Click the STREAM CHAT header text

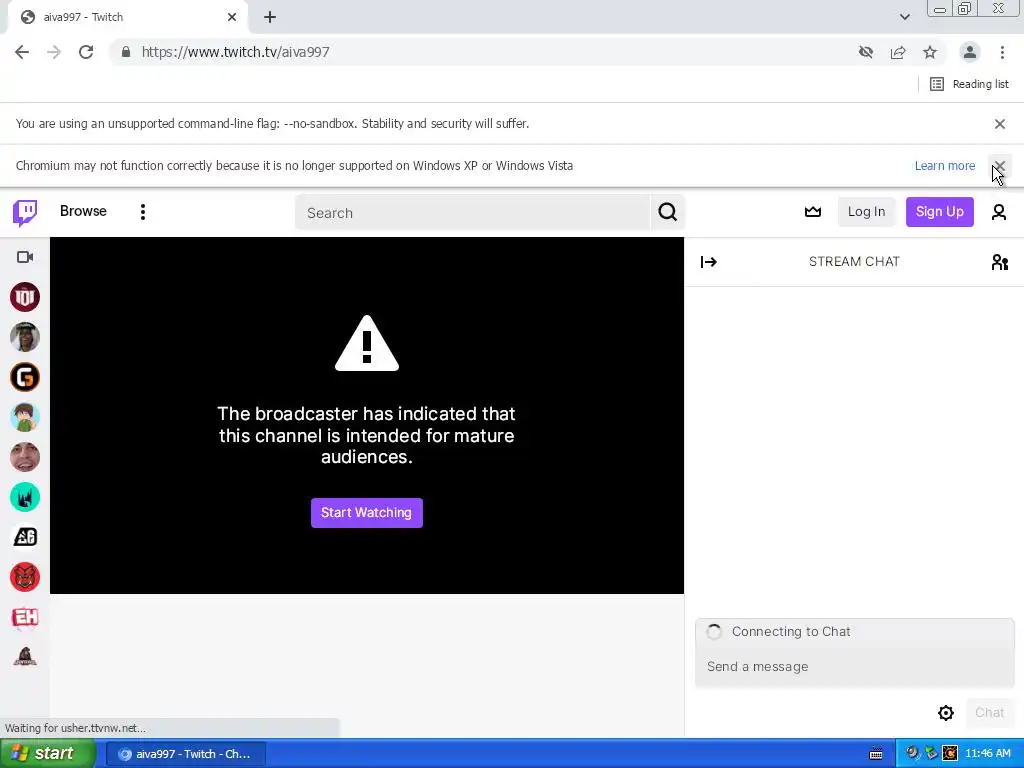click(854, 262)
